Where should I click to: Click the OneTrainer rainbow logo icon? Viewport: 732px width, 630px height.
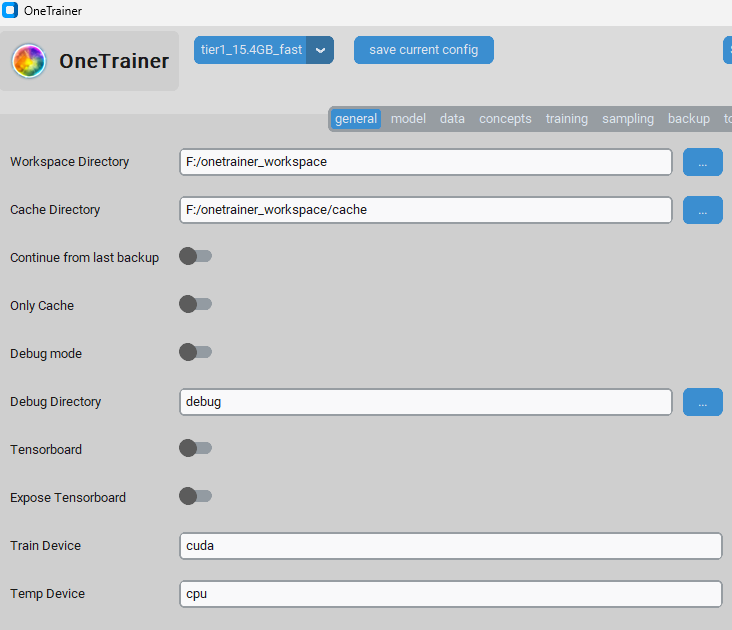pos(29,61)
